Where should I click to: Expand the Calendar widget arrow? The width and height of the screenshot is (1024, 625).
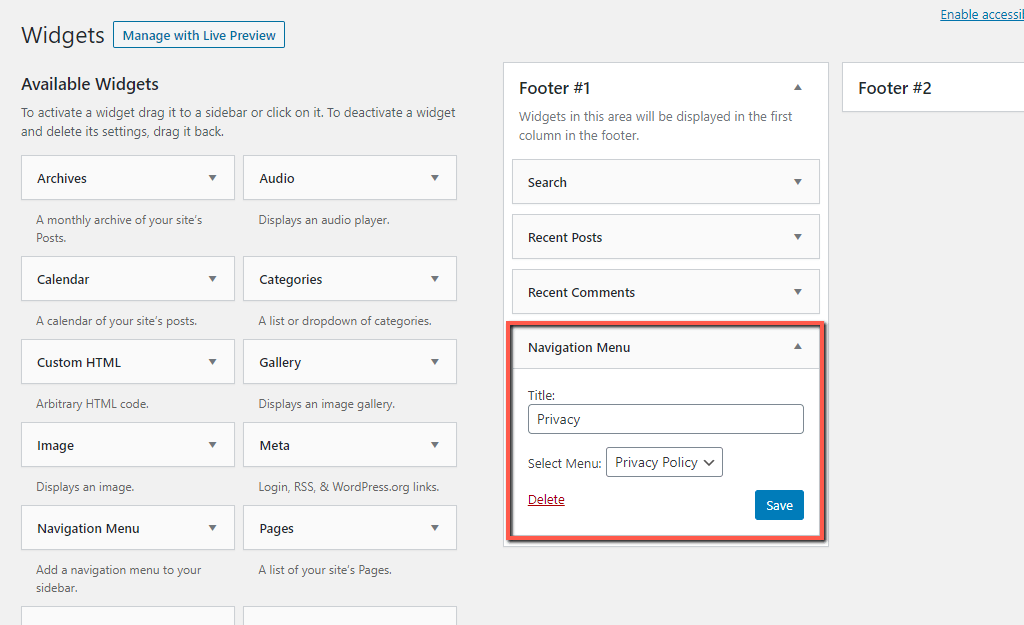tap(212, 279)
